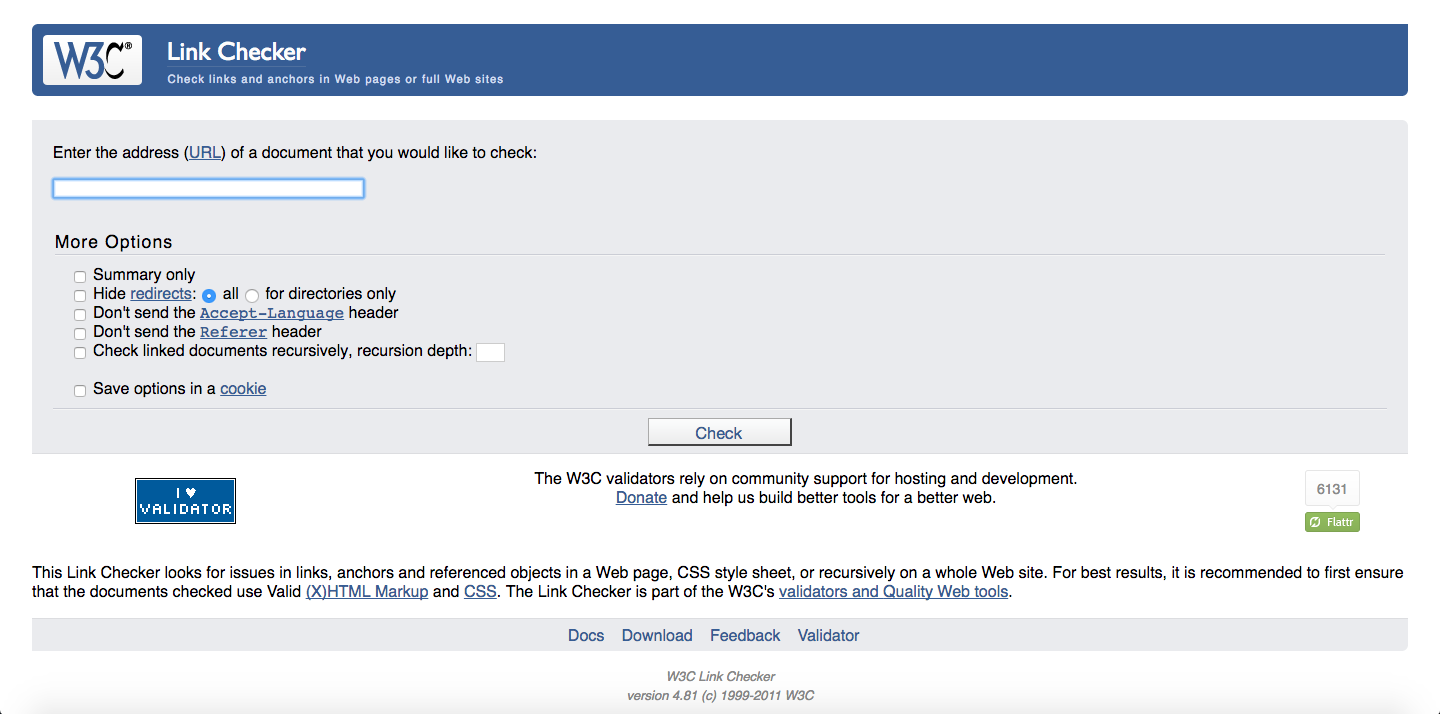Click the "Check links and anchors" subtitle
The width and height of the screenshot is (1440, 714).
(335, 79)
